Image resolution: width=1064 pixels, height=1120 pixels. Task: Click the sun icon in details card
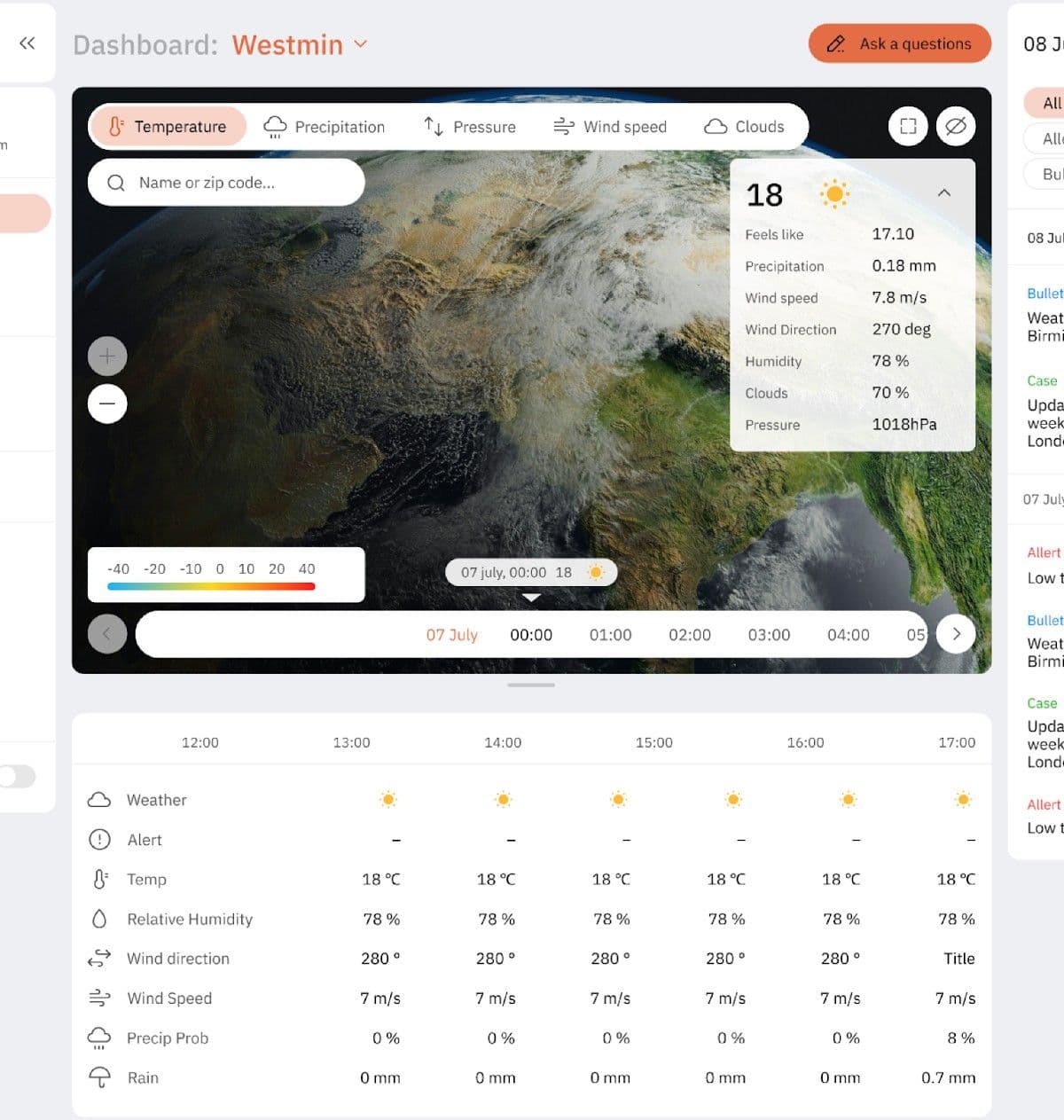coord(834,193)
